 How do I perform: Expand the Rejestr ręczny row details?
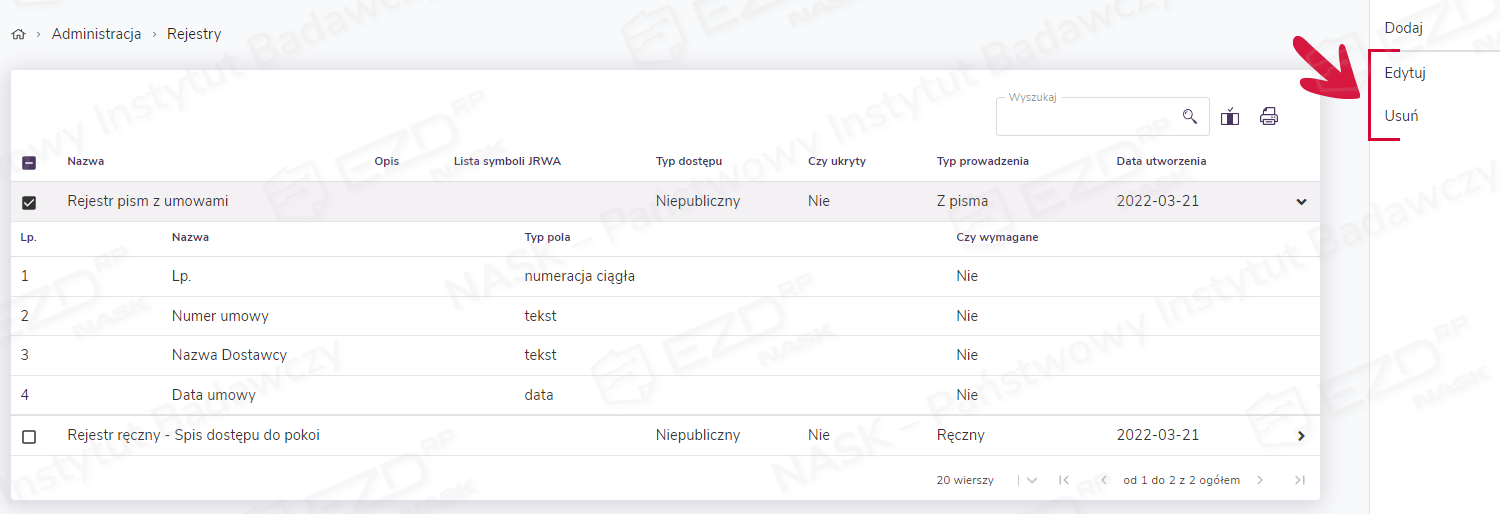point(1301,436)
